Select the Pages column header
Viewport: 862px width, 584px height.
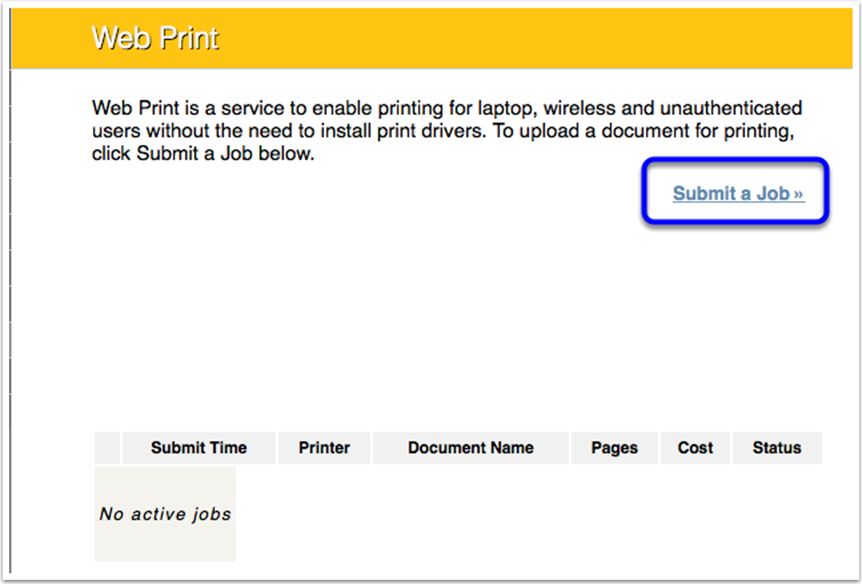tap(615, 448)
